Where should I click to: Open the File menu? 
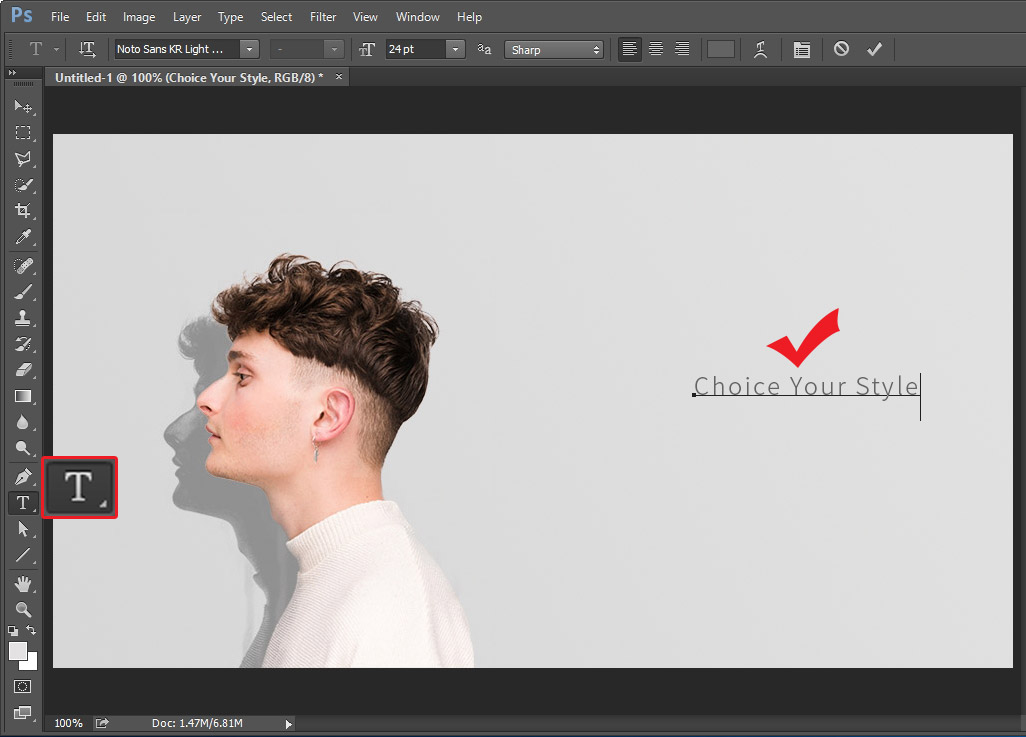click(x=60, y=17)
